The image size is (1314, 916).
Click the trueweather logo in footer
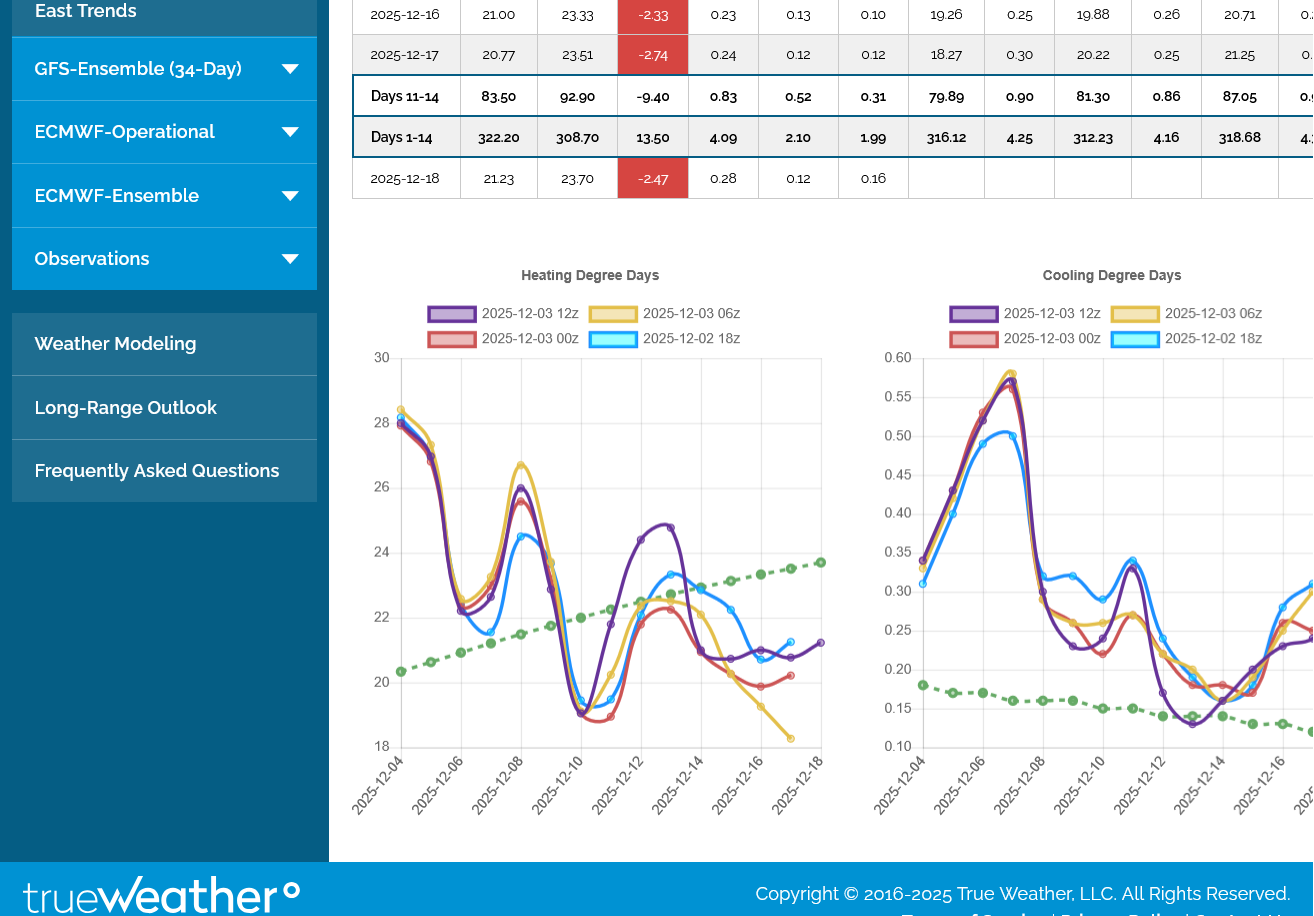[x=161, y=895]
